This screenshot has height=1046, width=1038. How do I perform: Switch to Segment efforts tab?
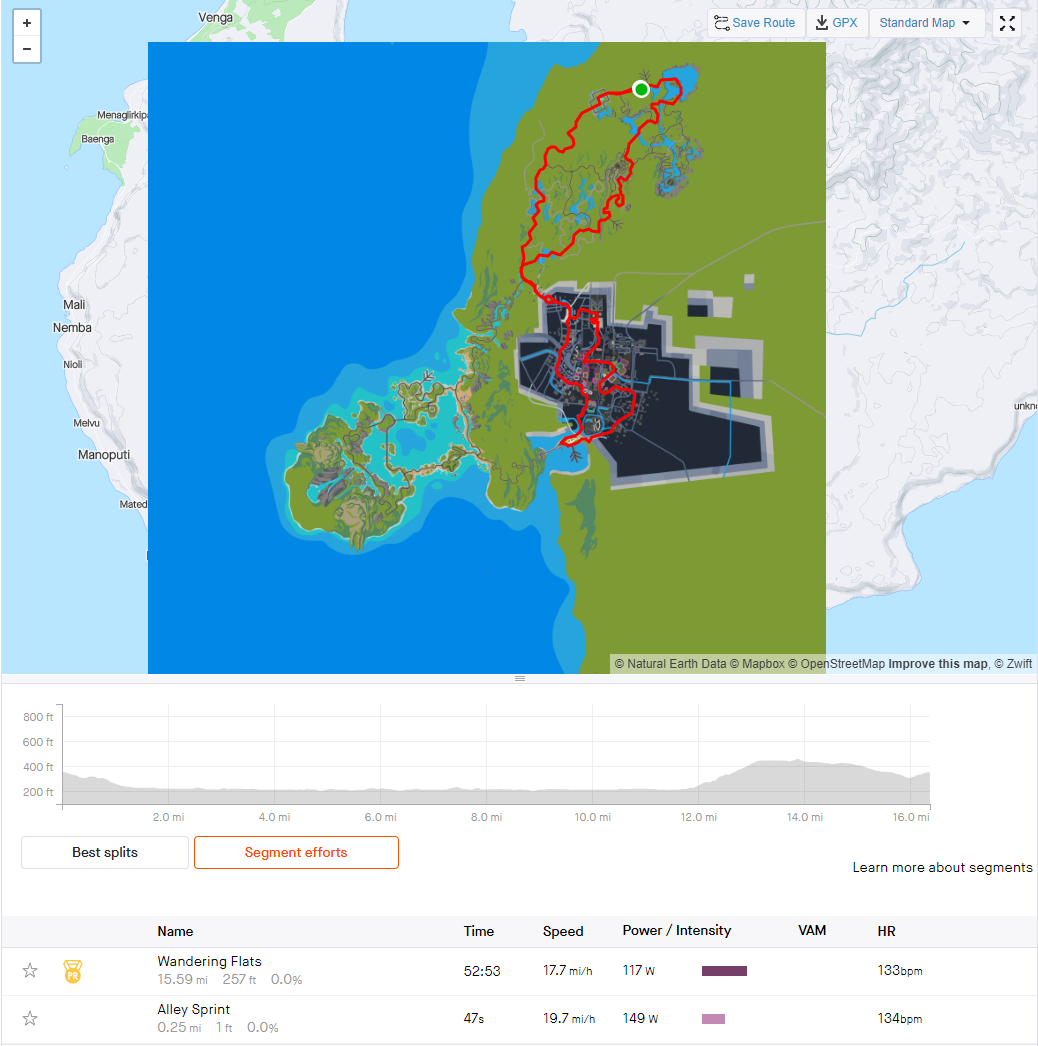296,853
